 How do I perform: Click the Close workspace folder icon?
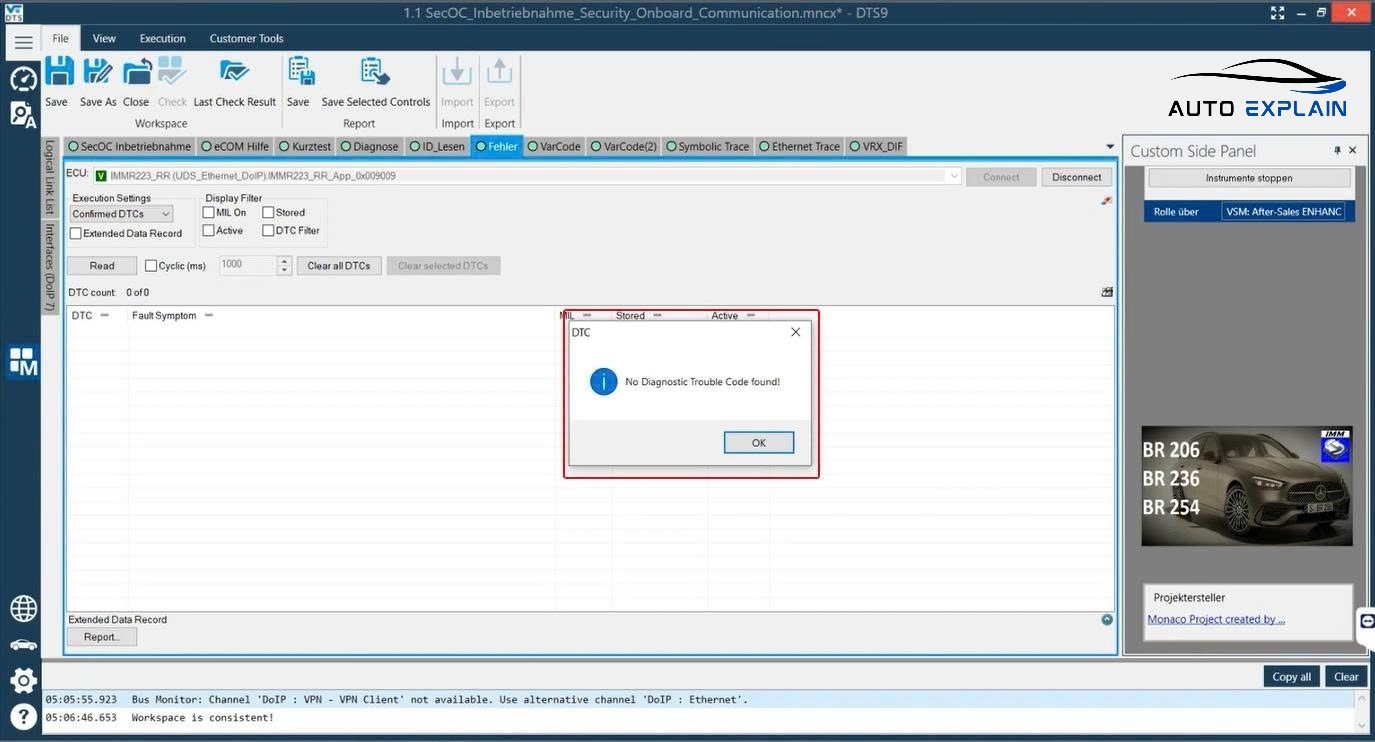click(136, 74)
